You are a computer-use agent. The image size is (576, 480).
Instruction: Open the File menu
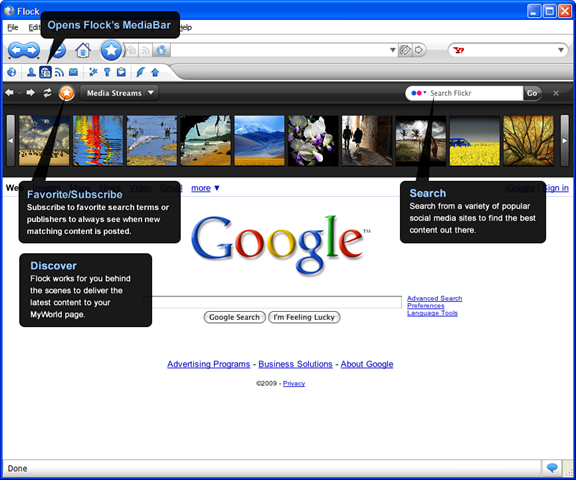tap(12, 27)
